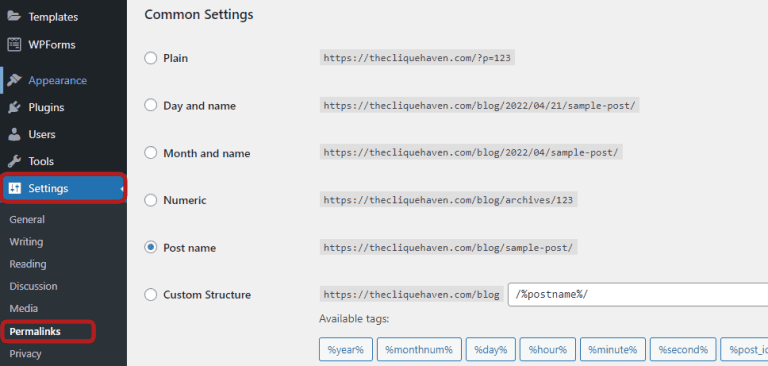This screenshot has width=768, height=366.
Task: Click the custom structure /%postname%/ field
Action: pos(638,295)
